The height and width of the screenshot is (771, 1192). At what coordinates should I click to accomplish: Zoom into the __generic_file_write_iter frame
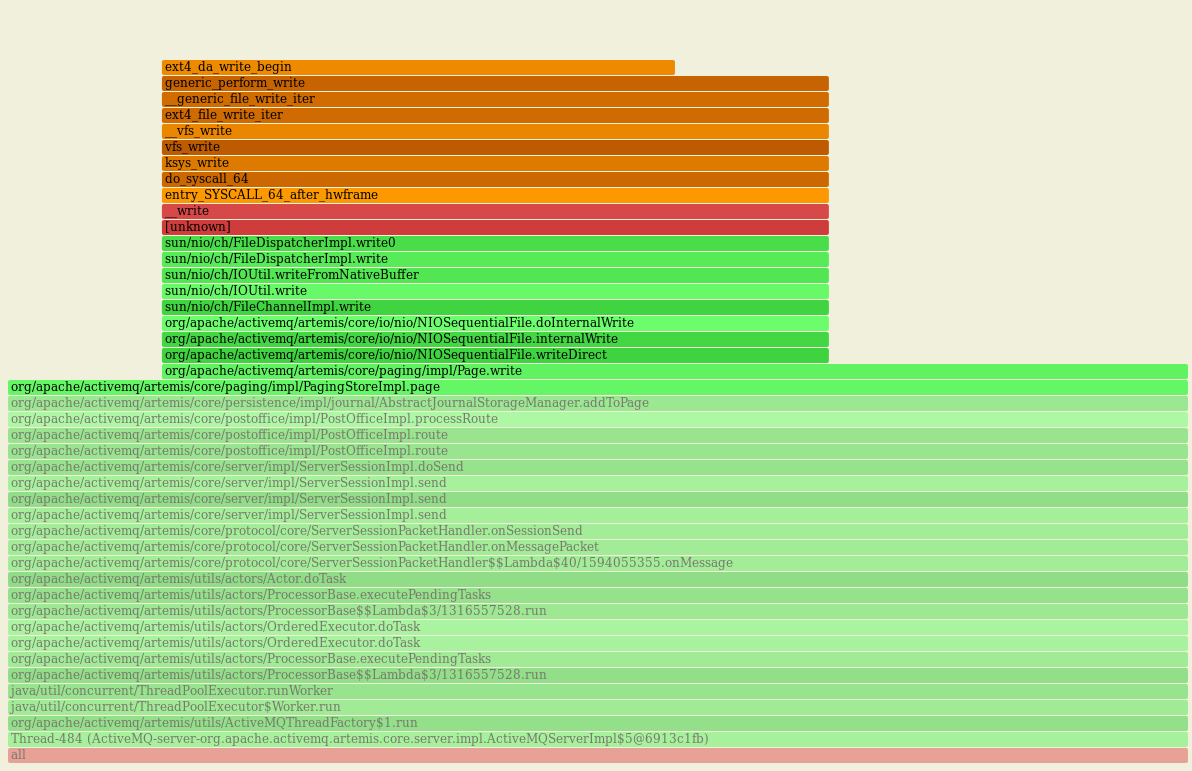tap(495, 100)
